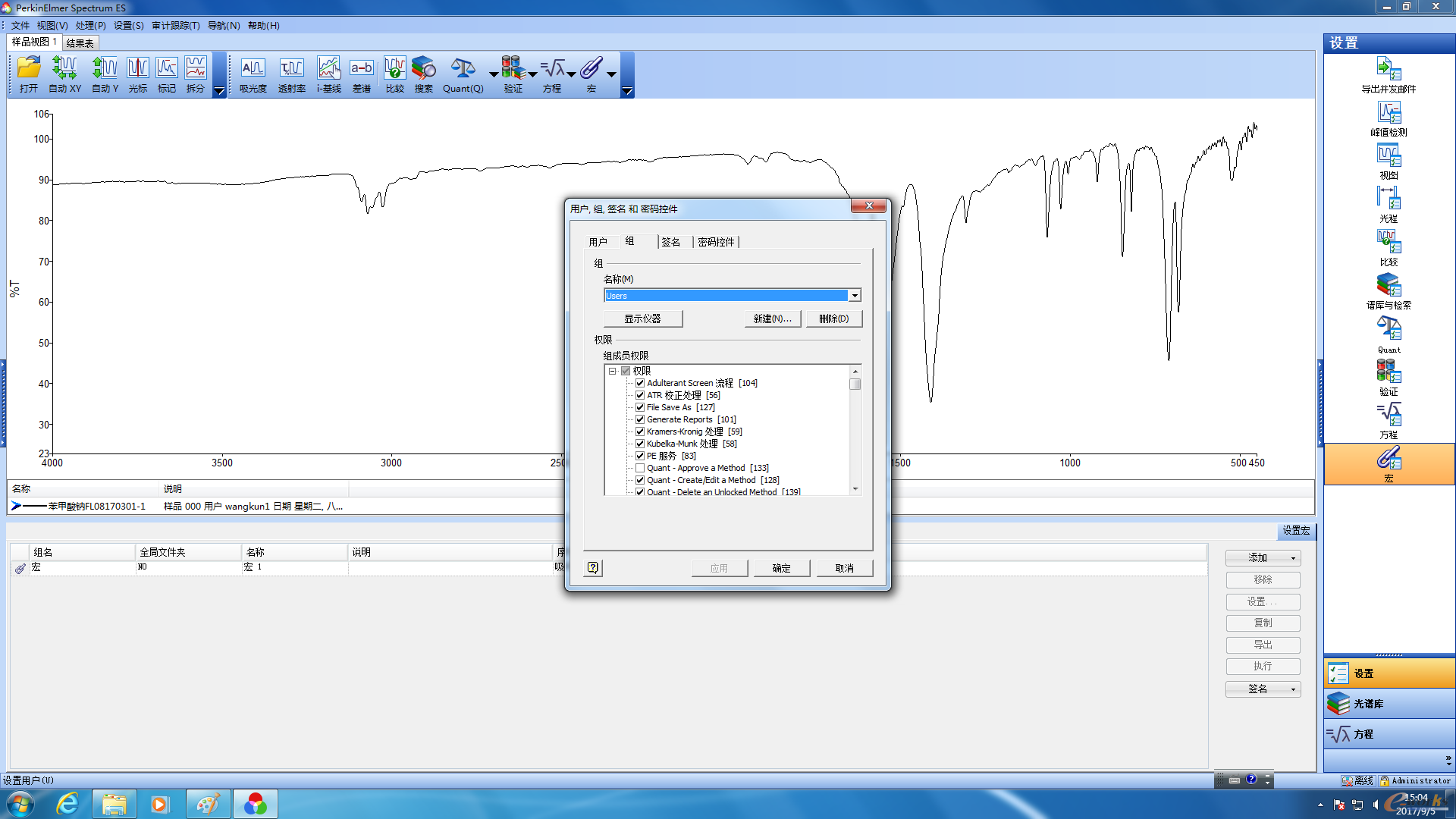Click the Windows Start button

click(x=20, y=804)
